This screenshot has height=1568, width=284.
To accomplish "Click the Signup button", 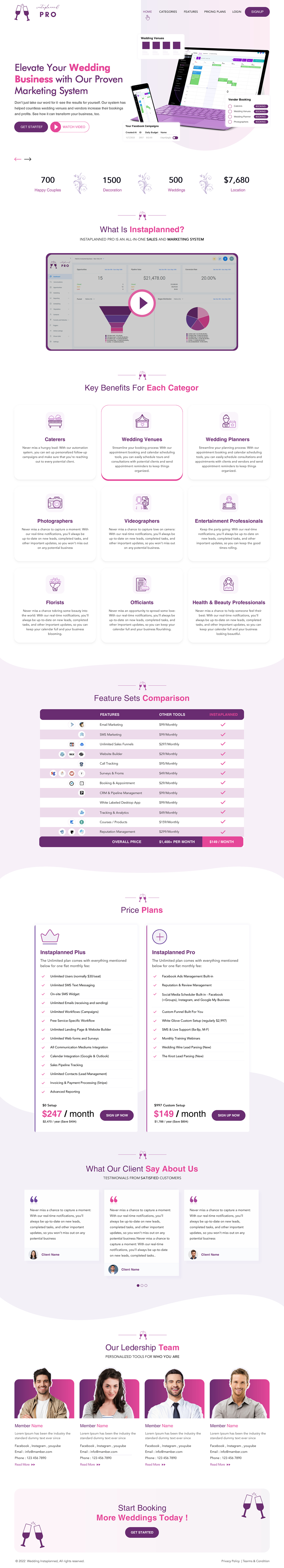I will point(257,12).
